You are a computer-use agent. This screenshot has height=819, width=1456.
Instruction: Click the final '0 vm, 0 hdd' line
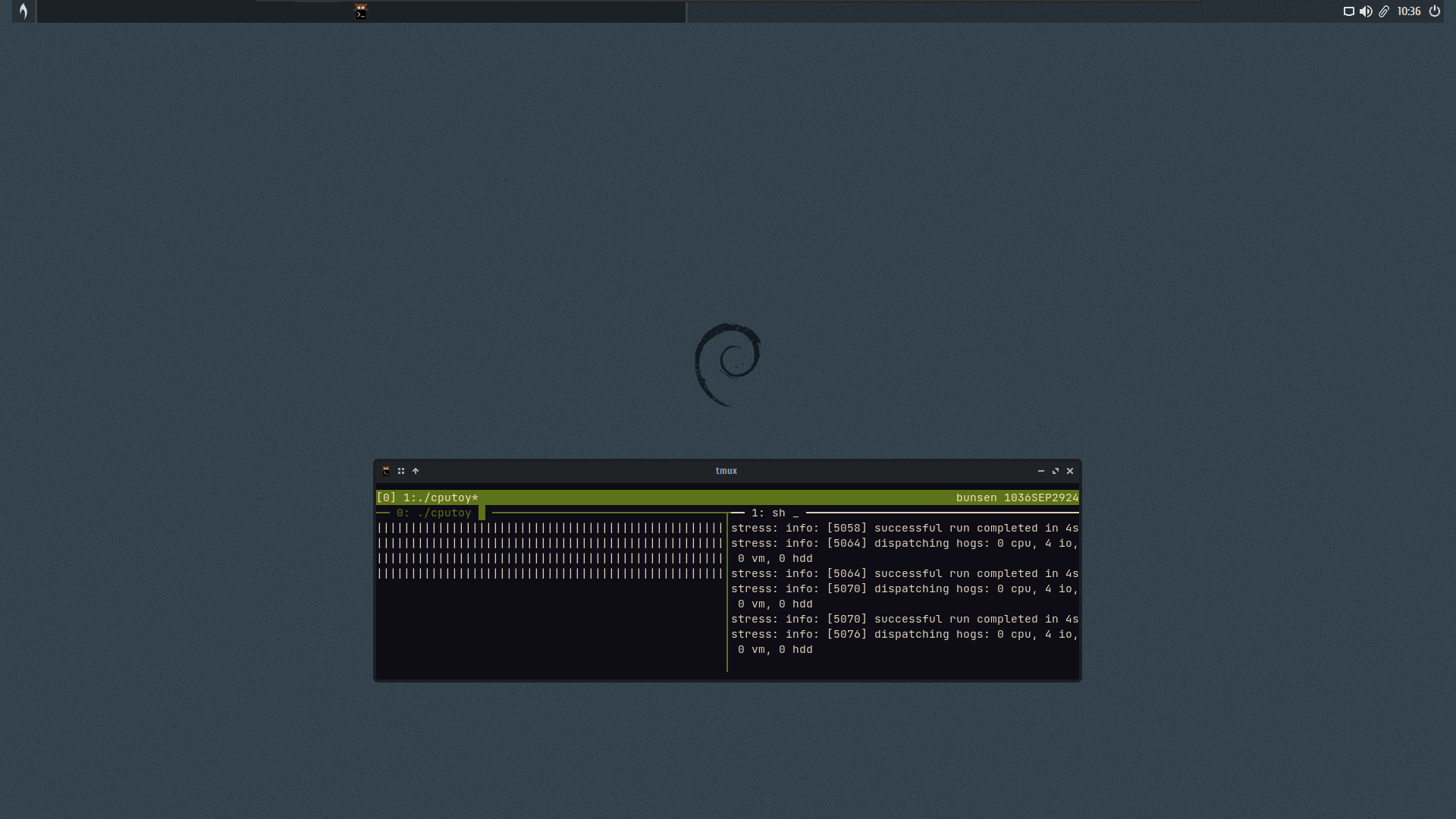tap(775, 650)
